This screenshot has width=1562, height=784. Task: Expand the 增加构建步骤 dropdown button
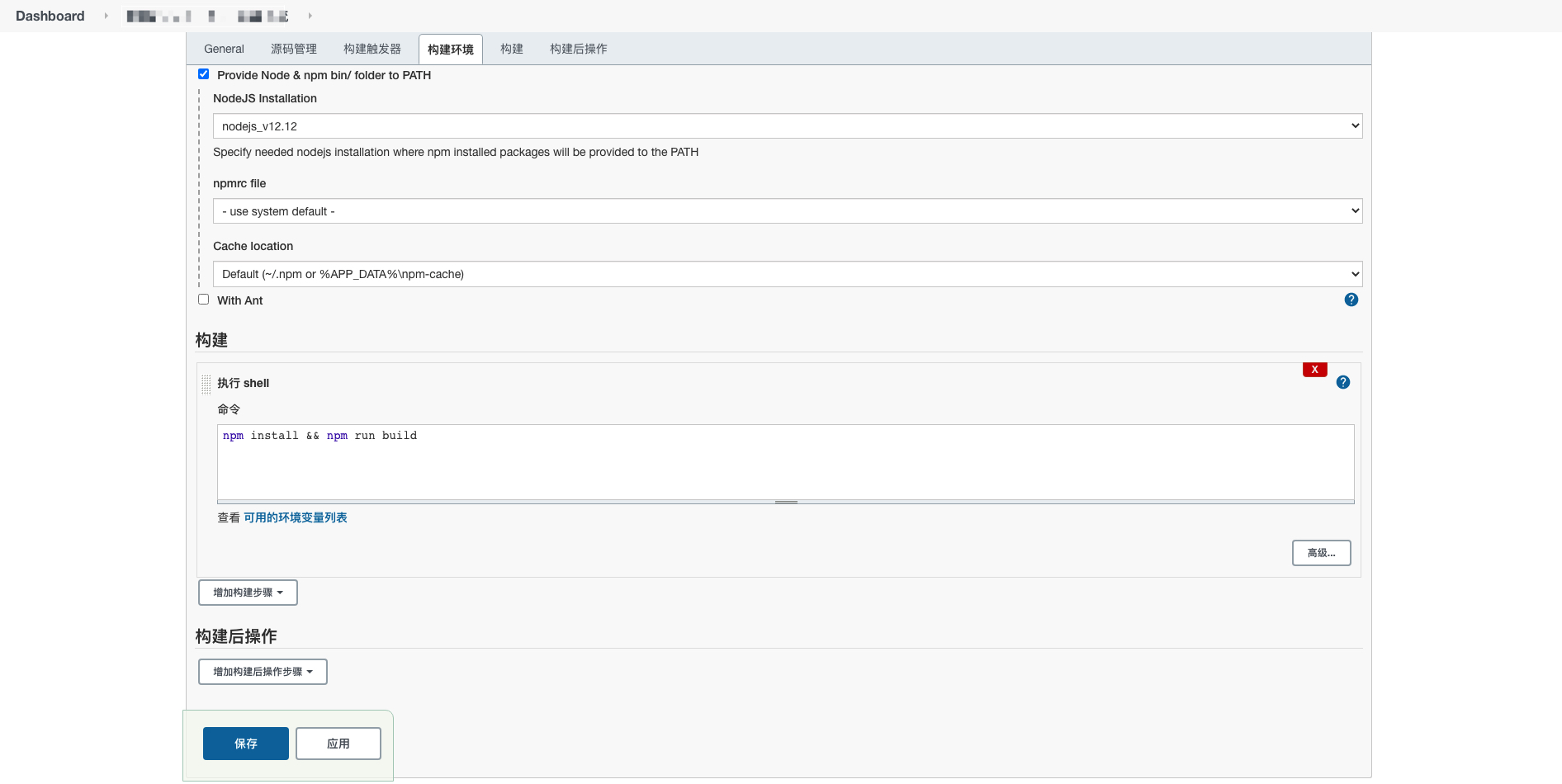pos(248,593)
